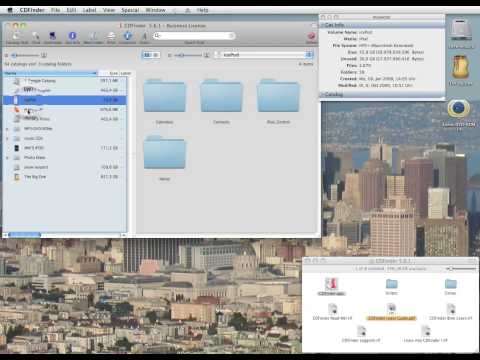This screenshot has height=360, width=480.
Task: Open the Help menu
Action: coord(202,10)
